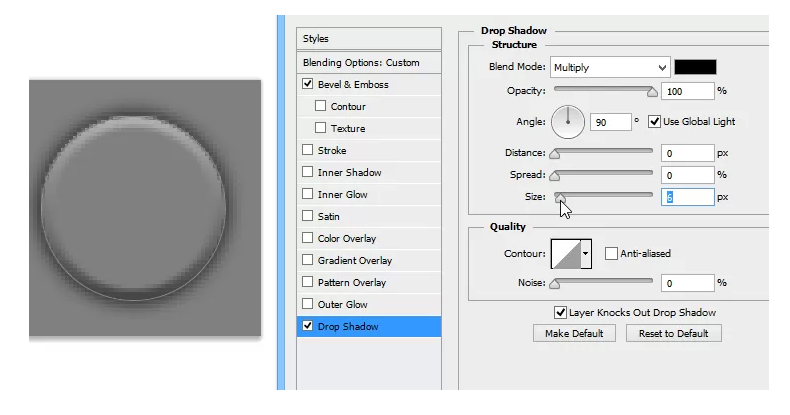Open the Blend Mode Multiply dropdown

[x=609, y=67]
